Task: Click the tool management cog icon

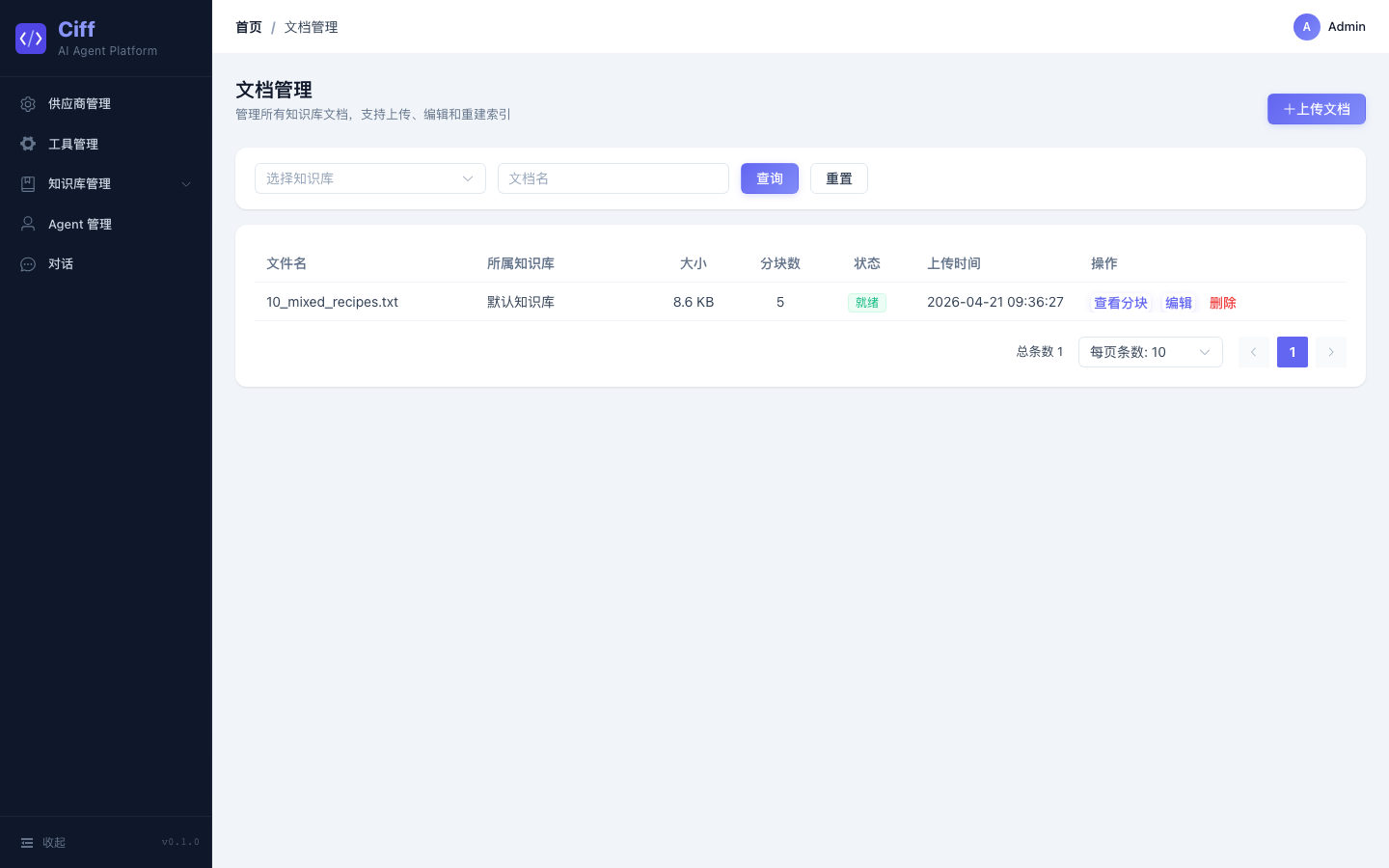Action: coord(28,144)
